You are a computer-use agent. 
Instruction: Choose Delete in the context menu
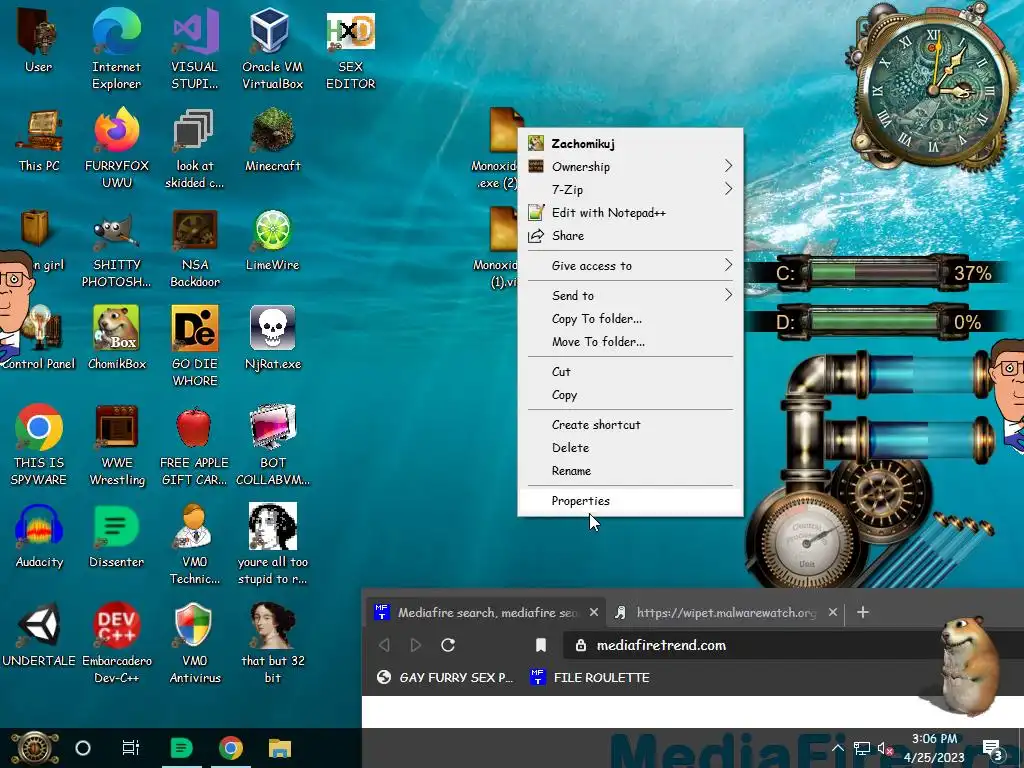pos(630,447)
